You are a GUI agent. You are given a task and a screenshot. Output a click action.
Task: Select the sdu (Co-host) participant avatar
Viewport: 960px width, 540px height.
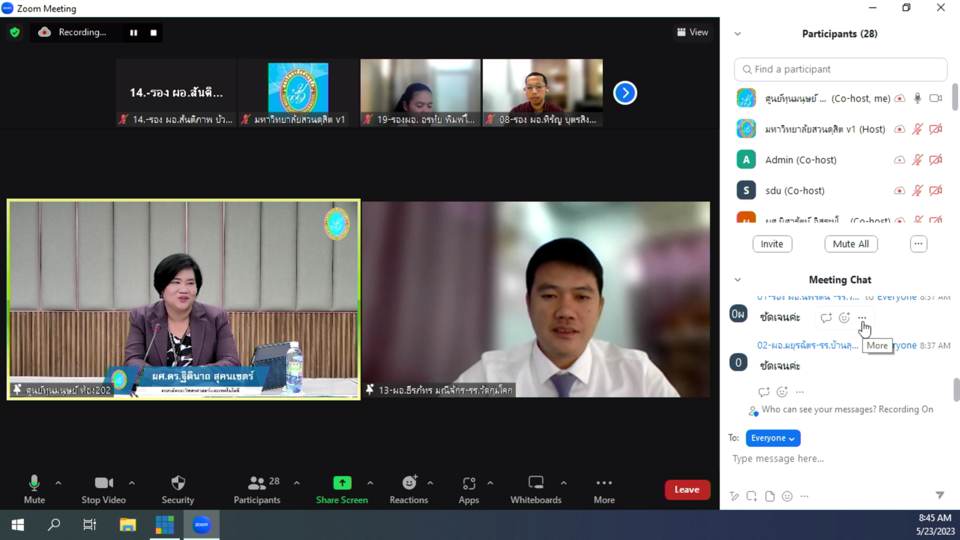[x=746, y=190]
